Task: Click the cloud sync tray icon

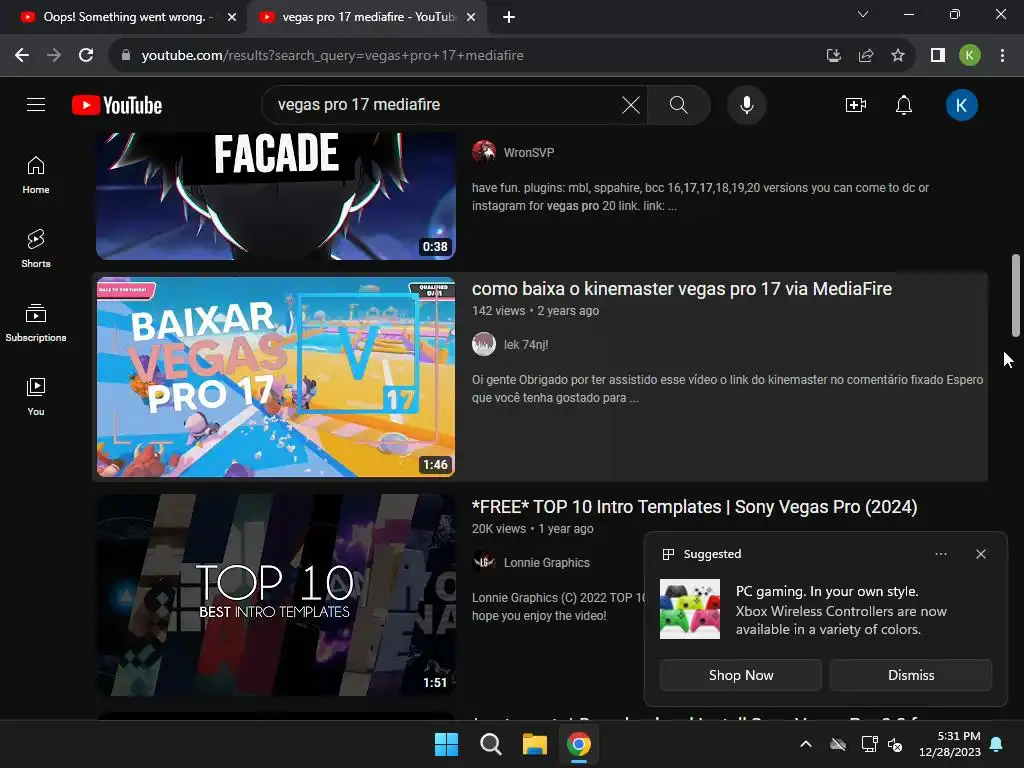Action: (838, 744)
